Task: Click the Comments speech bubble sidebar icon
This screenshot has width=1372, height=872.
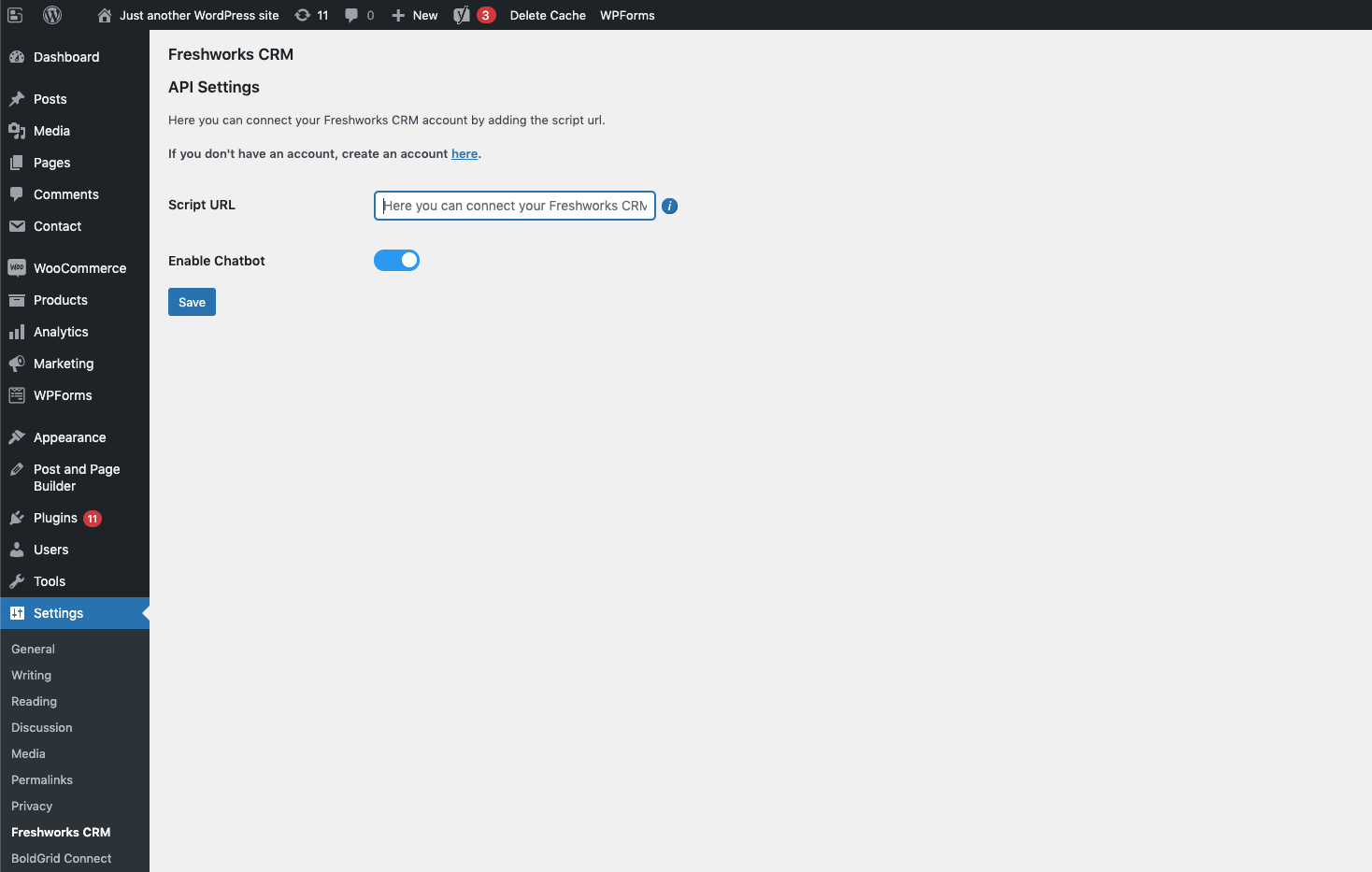Action: click(17, 194)
